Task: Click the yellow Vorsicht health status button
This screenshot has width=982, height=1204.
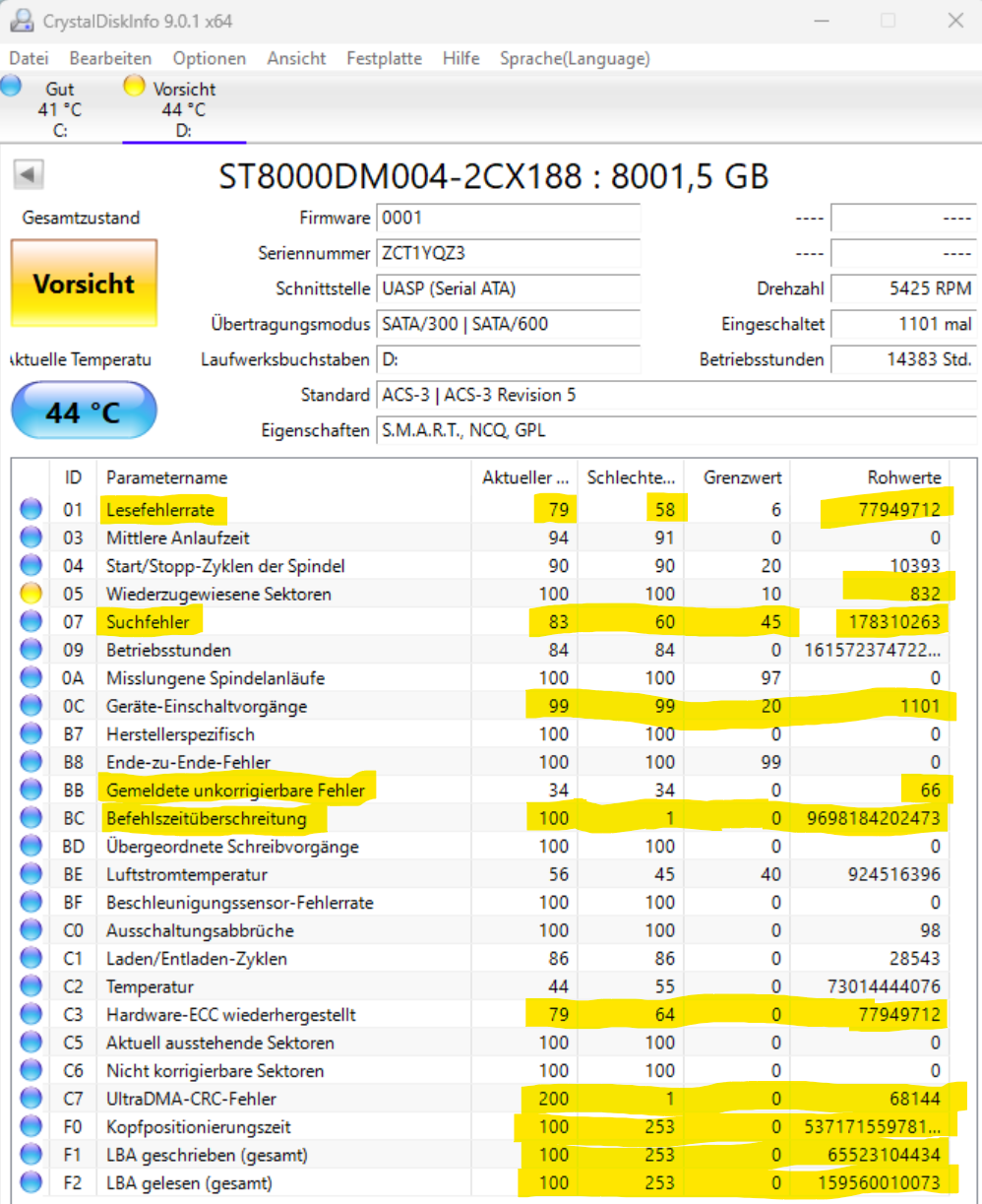Action: 85,284
